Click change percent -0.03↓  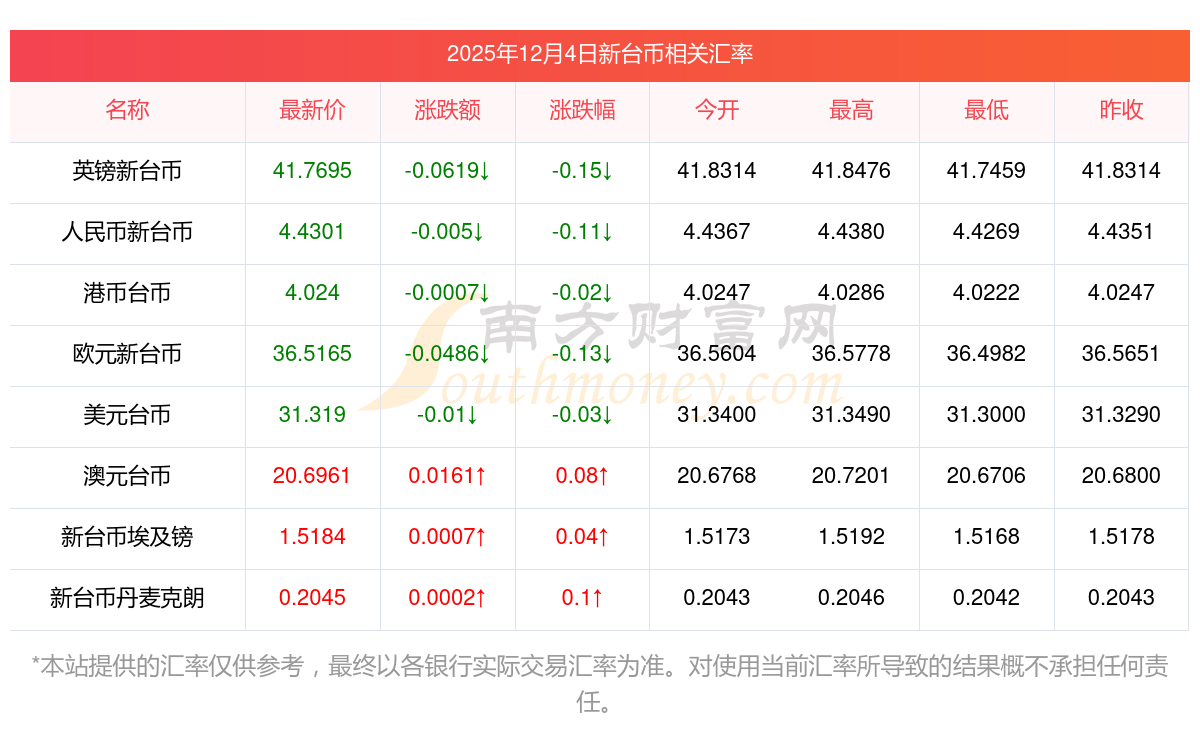[x=582, y=415]
